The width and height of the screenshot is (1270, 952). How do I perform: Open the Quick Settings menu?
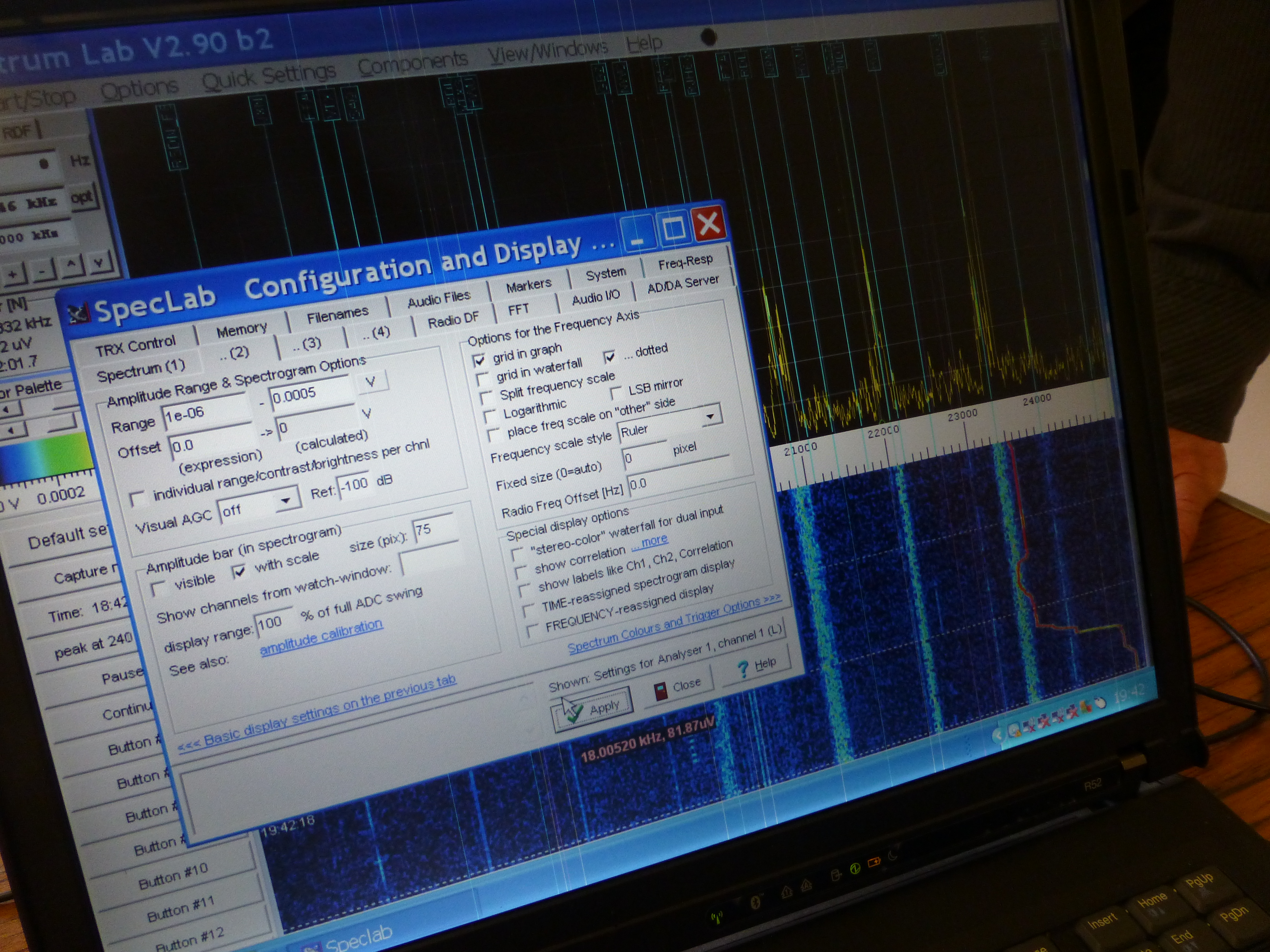coord(269,76)
